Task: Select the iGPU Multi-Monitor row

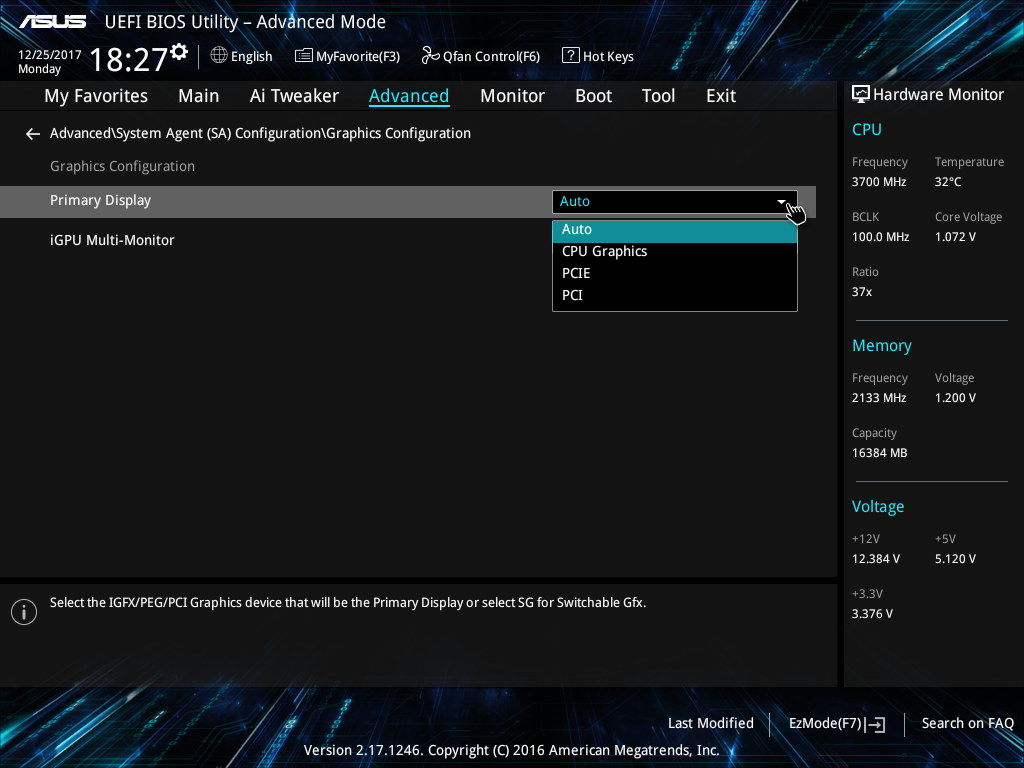Action: point(408,240)
